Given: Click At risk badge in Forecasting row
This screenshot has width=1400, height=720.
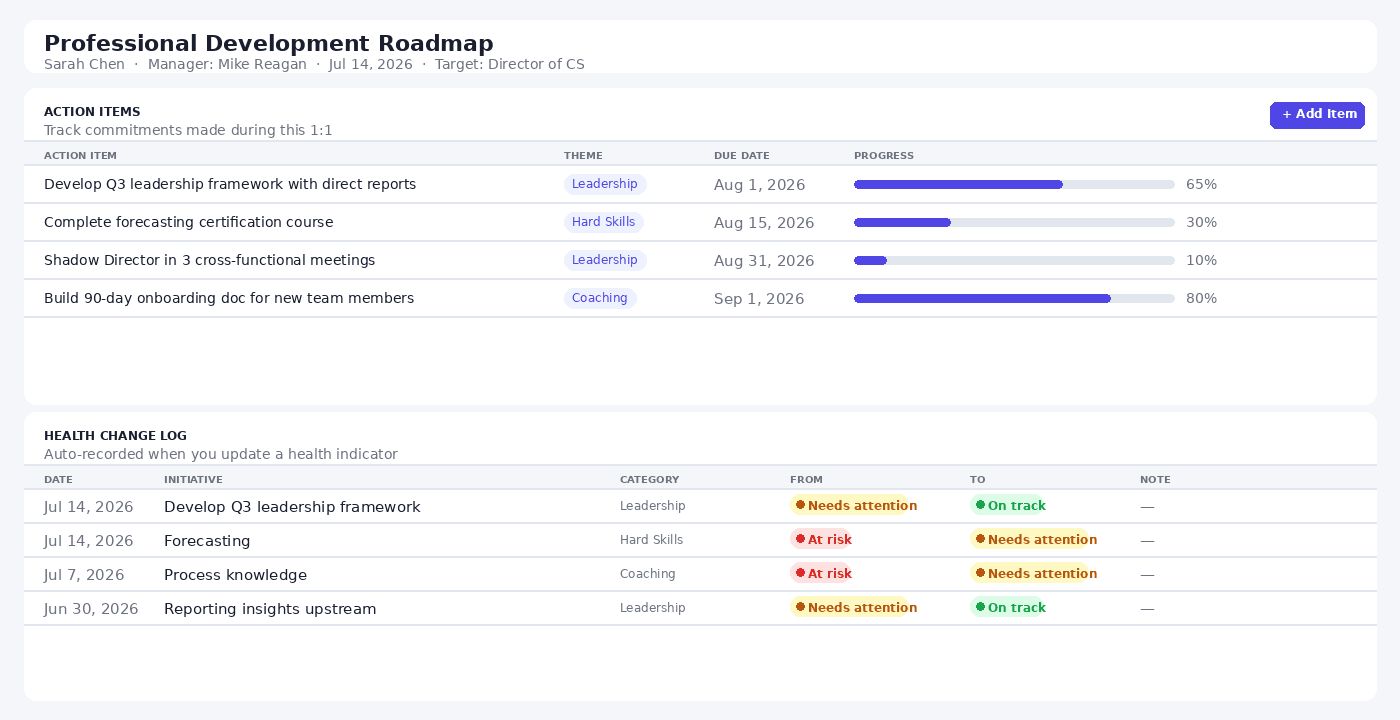Looking at the screenshot, I should pyautogui.click(x=821, y=540).
